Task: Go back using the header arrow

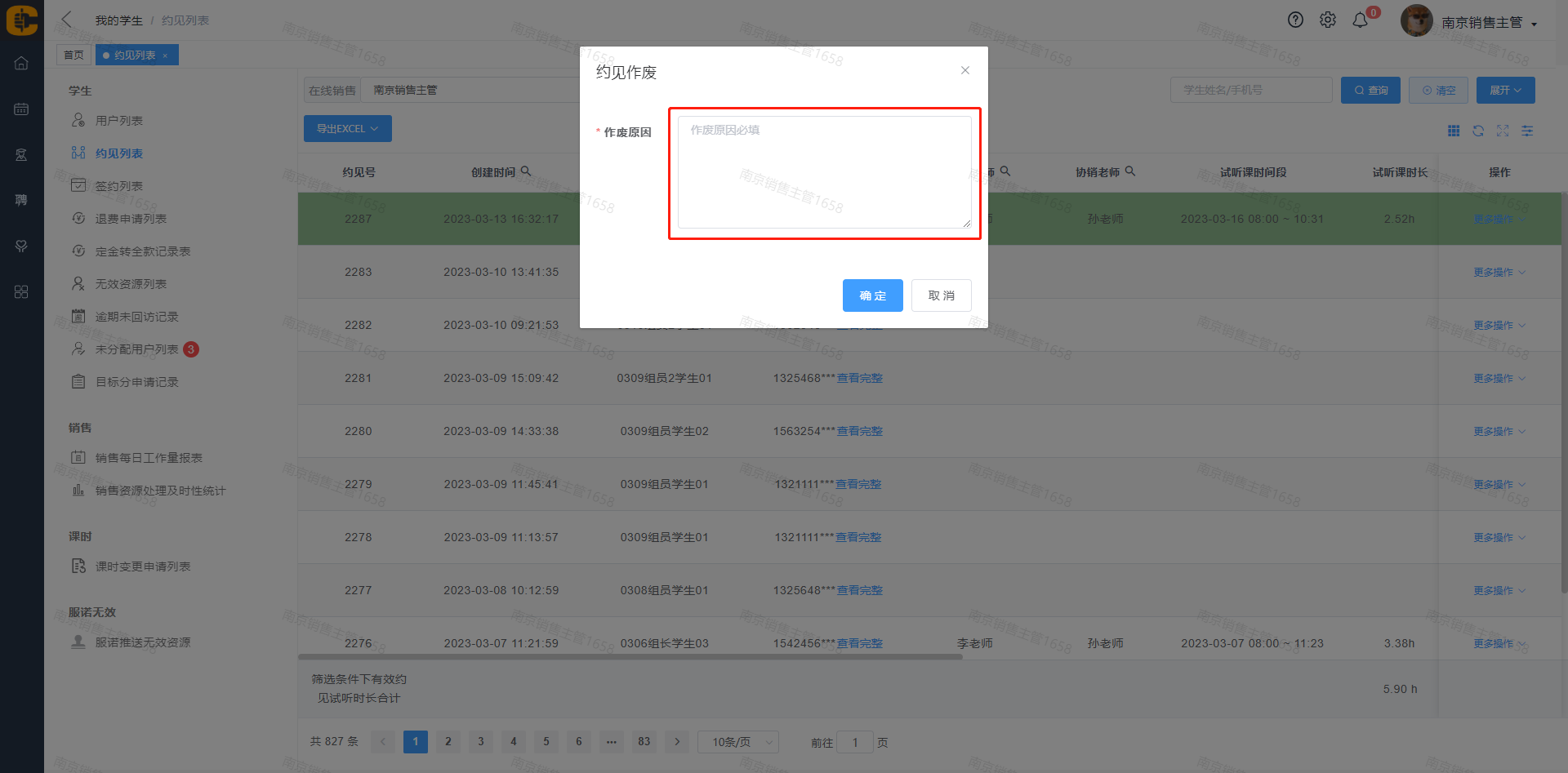Action: tap(67, 20)
